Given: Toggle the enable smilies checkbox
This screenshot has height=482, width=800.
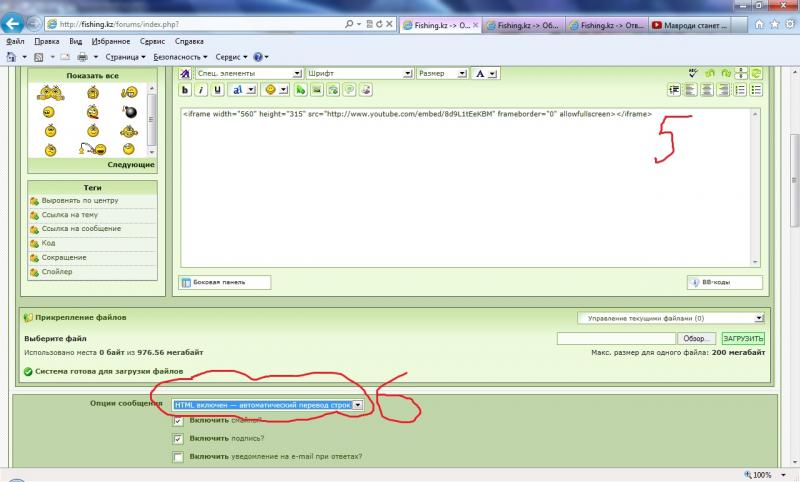Looking at the screenshot, I should (178, 421).
